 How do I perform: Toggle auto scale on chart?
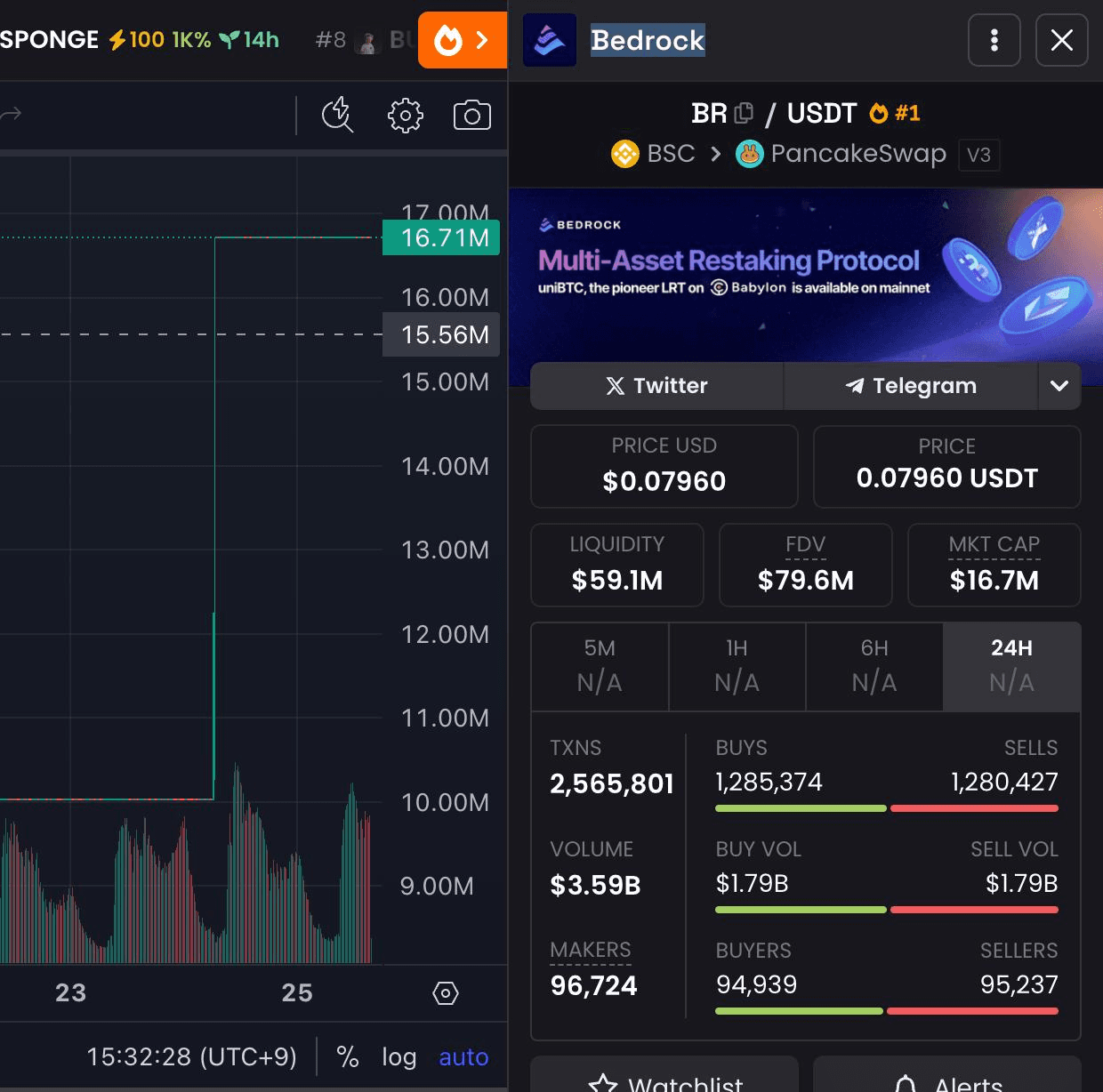463,1056
